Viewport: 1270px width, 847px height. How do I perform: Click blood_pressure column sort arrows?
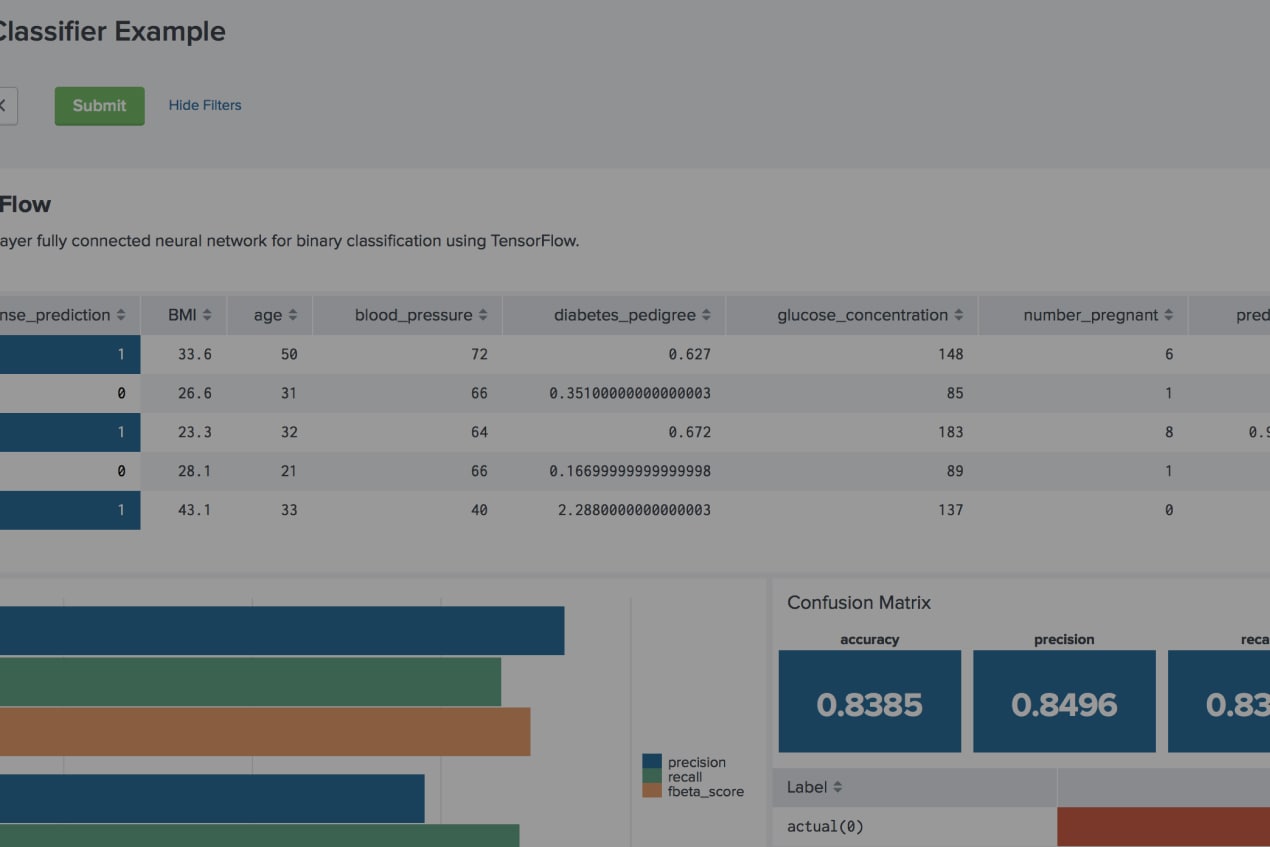click(x=483, y=315)
